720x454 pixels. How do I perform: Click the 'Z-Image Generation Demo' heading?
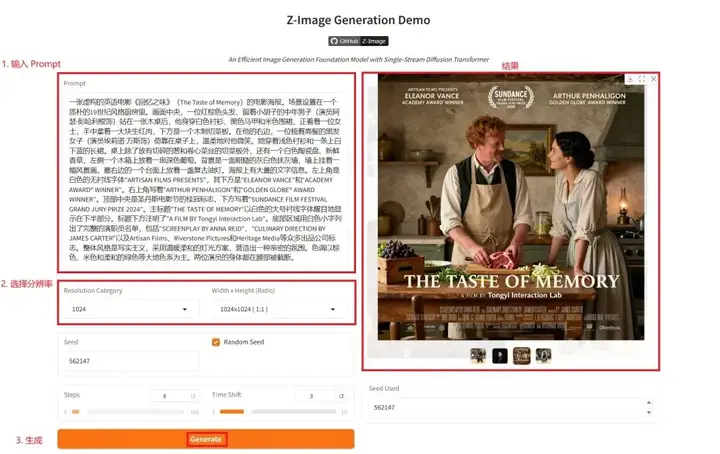click(358, 20)
